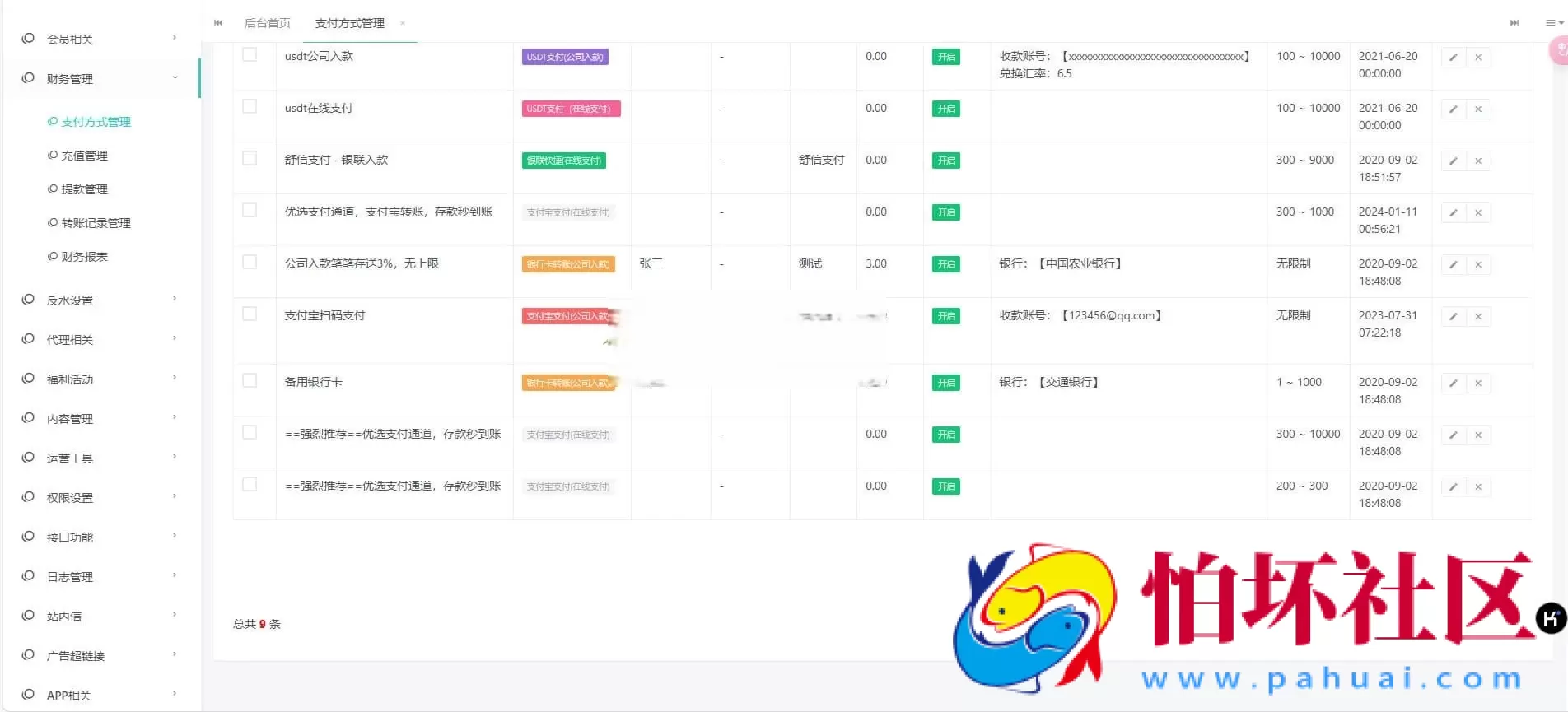Close the 支付方式管理 tab
The height and width of the screenshot is (712, 1568).
pos(403,23)
